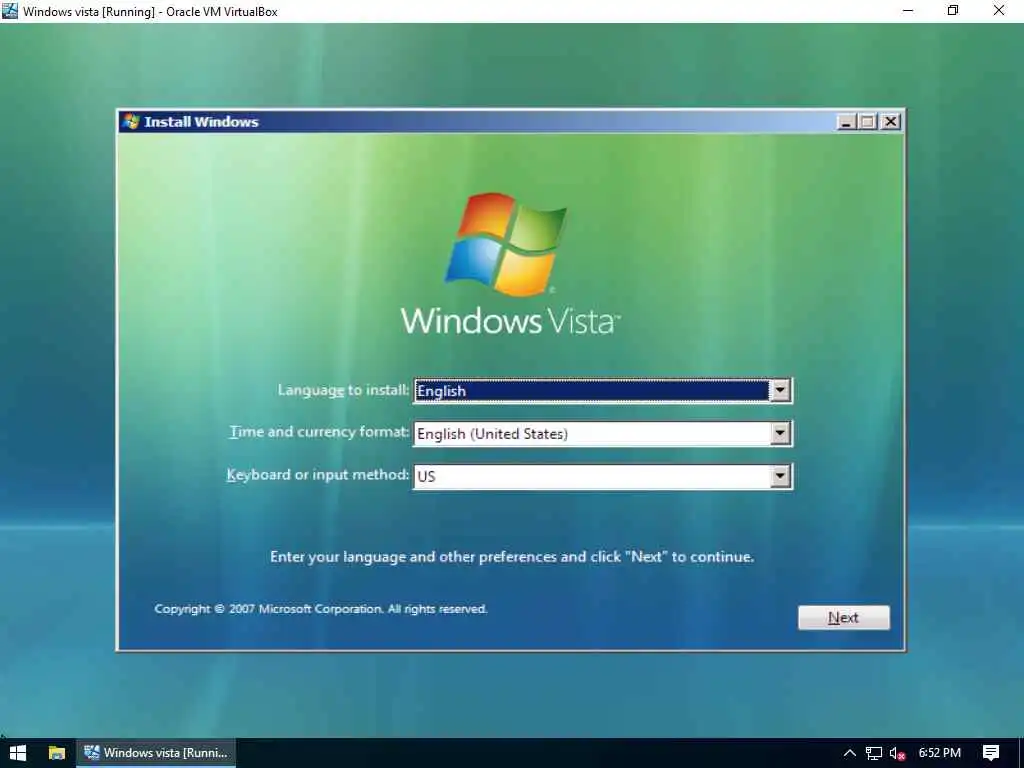This screenshot has height=768, width=1024.
Task: Minimize the Install Windows dialog
Action: coord(846,122)
